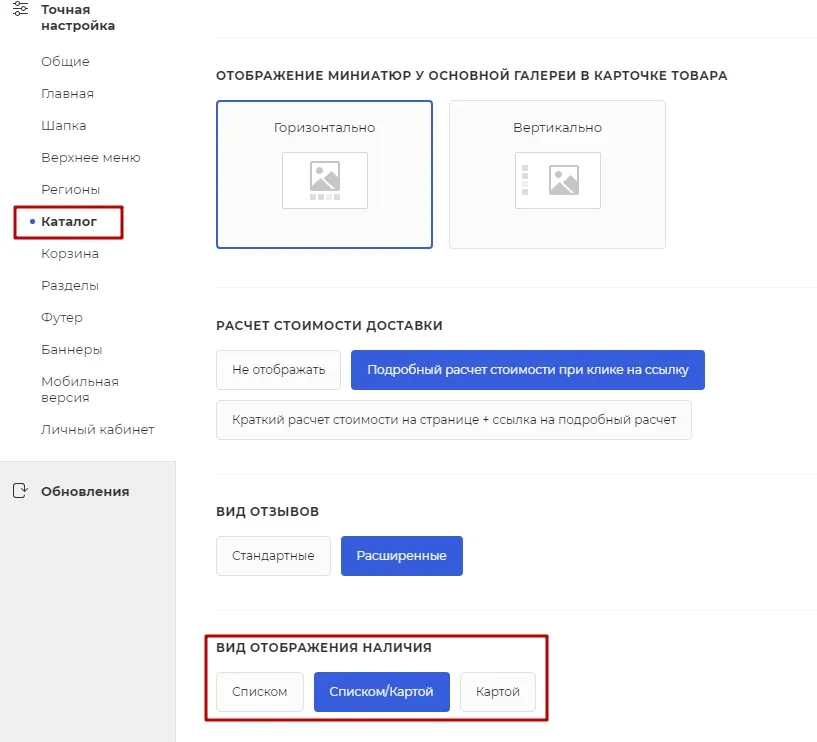
Task: Open the Шапка settings section
Action: tap(64, 126)
